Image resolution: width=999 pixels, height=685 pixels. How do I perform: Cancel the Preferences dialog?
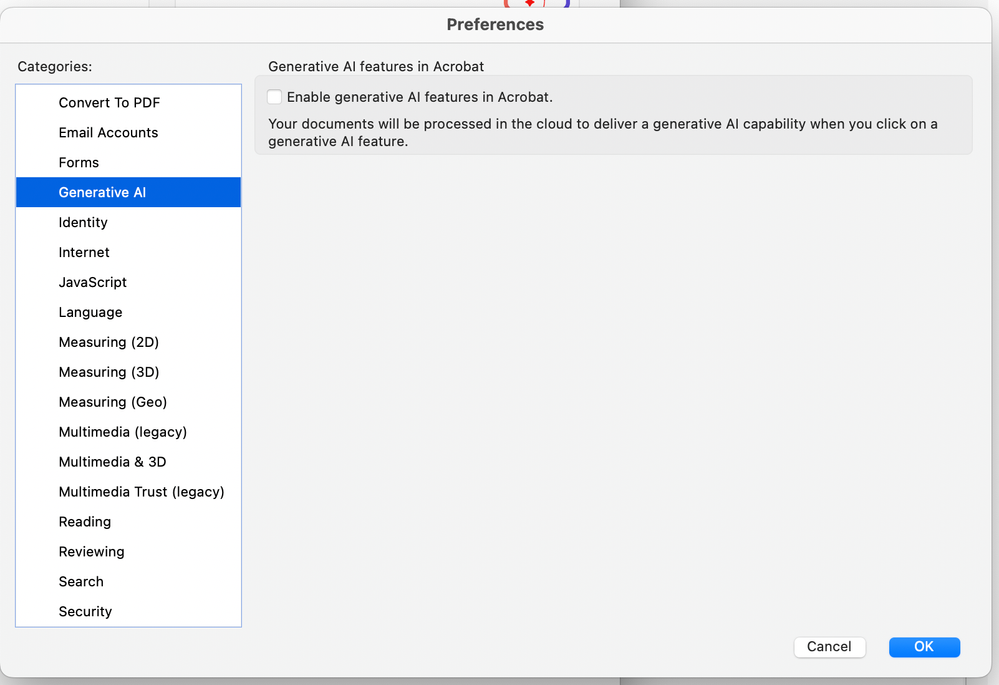(x=829, y=647)
